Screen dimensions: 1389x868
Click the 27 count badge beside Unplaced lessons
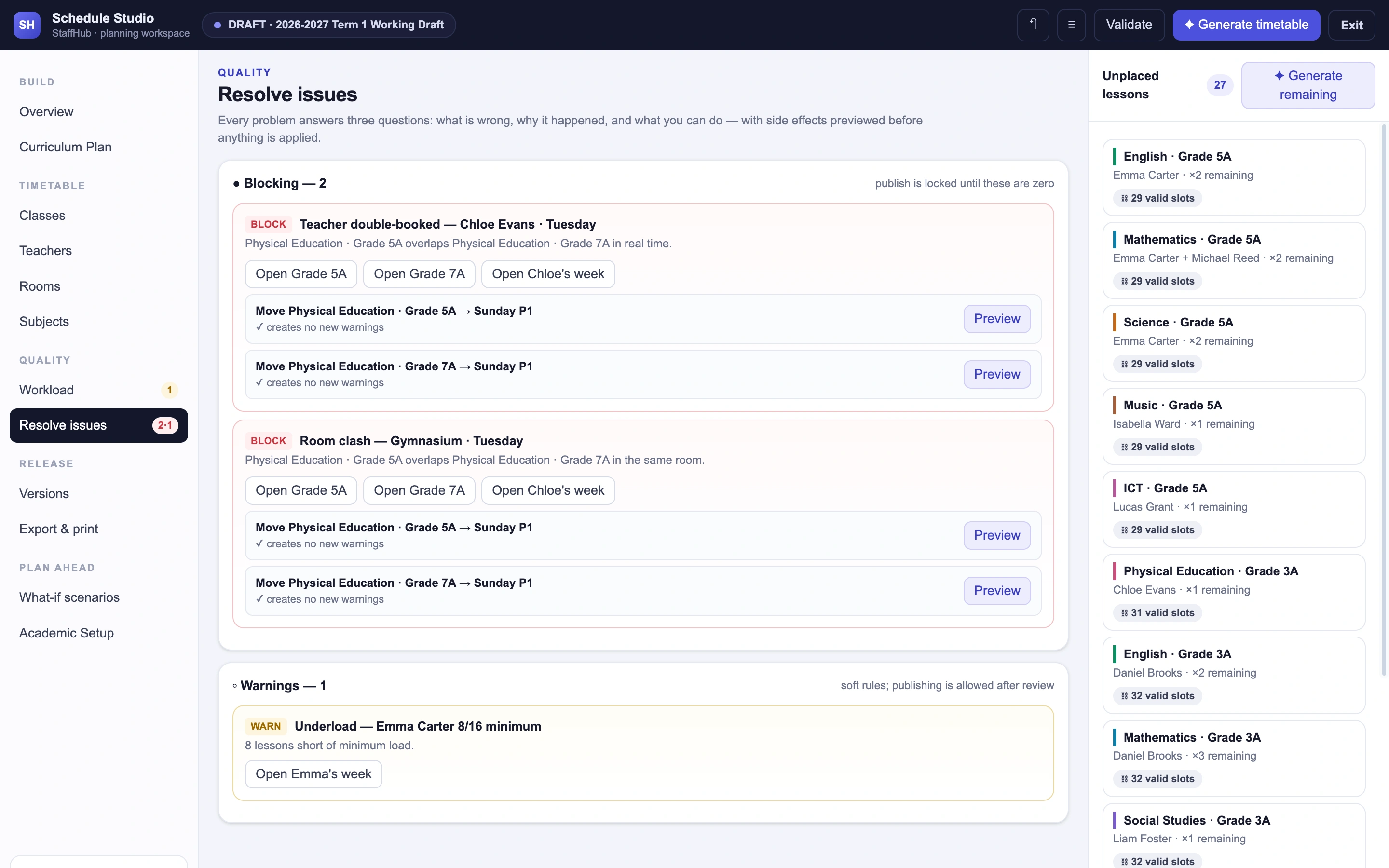coord(1220,85)
